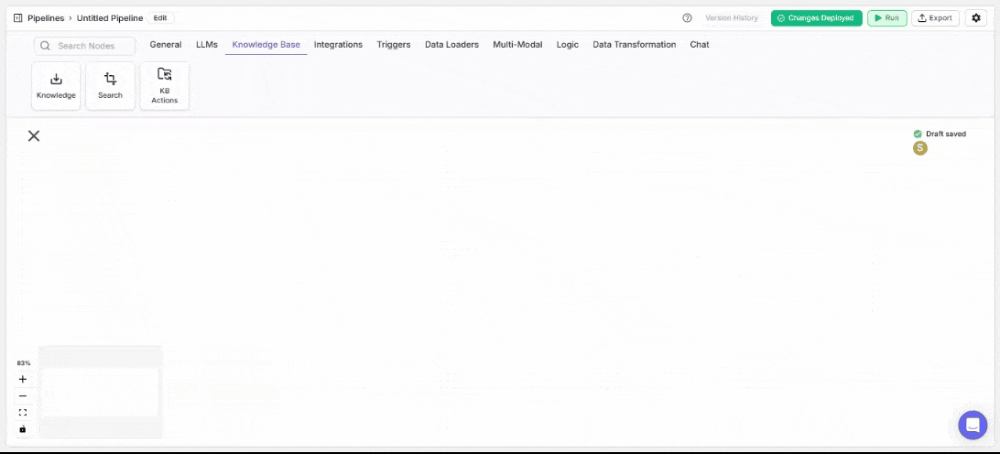Image resolution: width=1000 pixels, height=454 pixels.
Task: Zoom out on the canvas
Action: [23, 396]
